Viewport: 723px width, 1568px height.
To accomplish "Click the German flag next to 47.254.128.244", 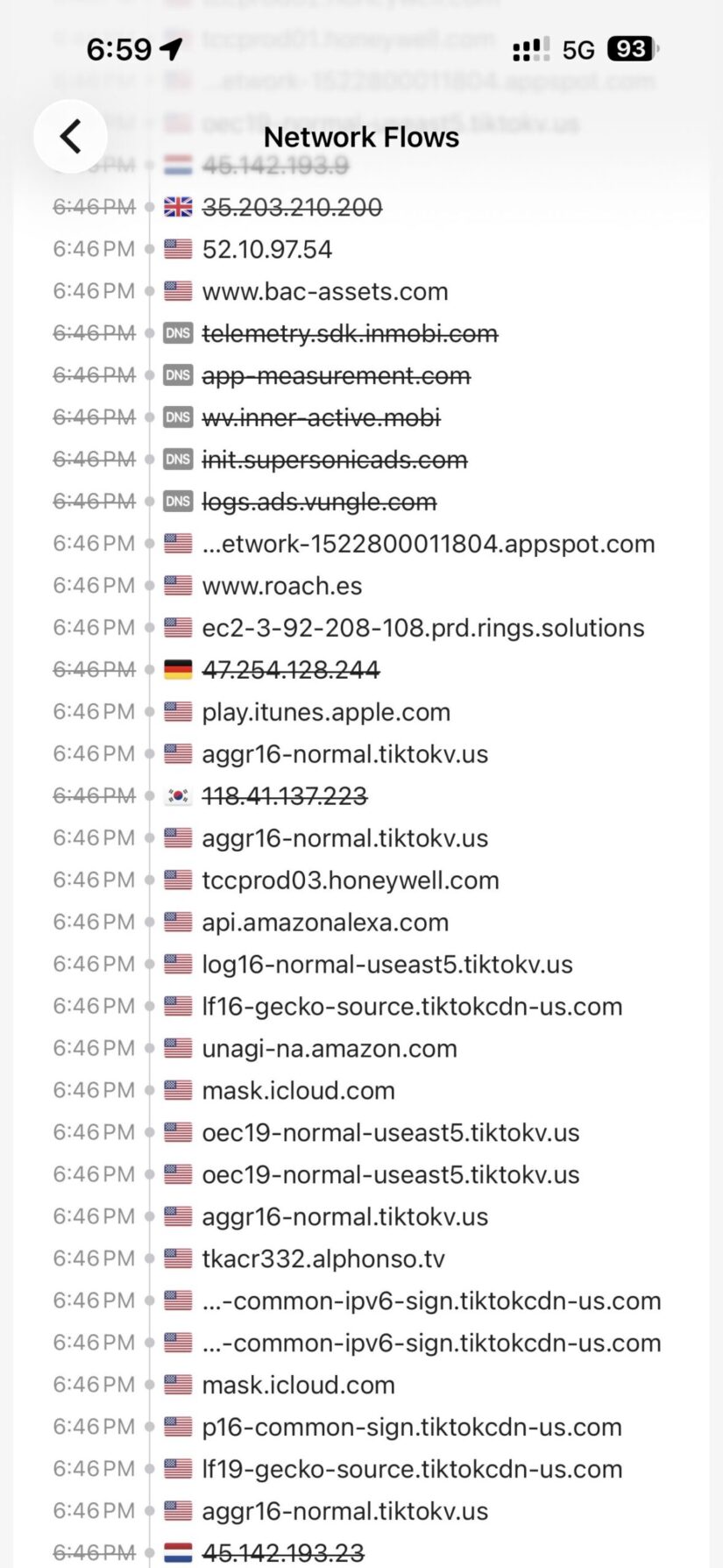I will pos(178,670).
